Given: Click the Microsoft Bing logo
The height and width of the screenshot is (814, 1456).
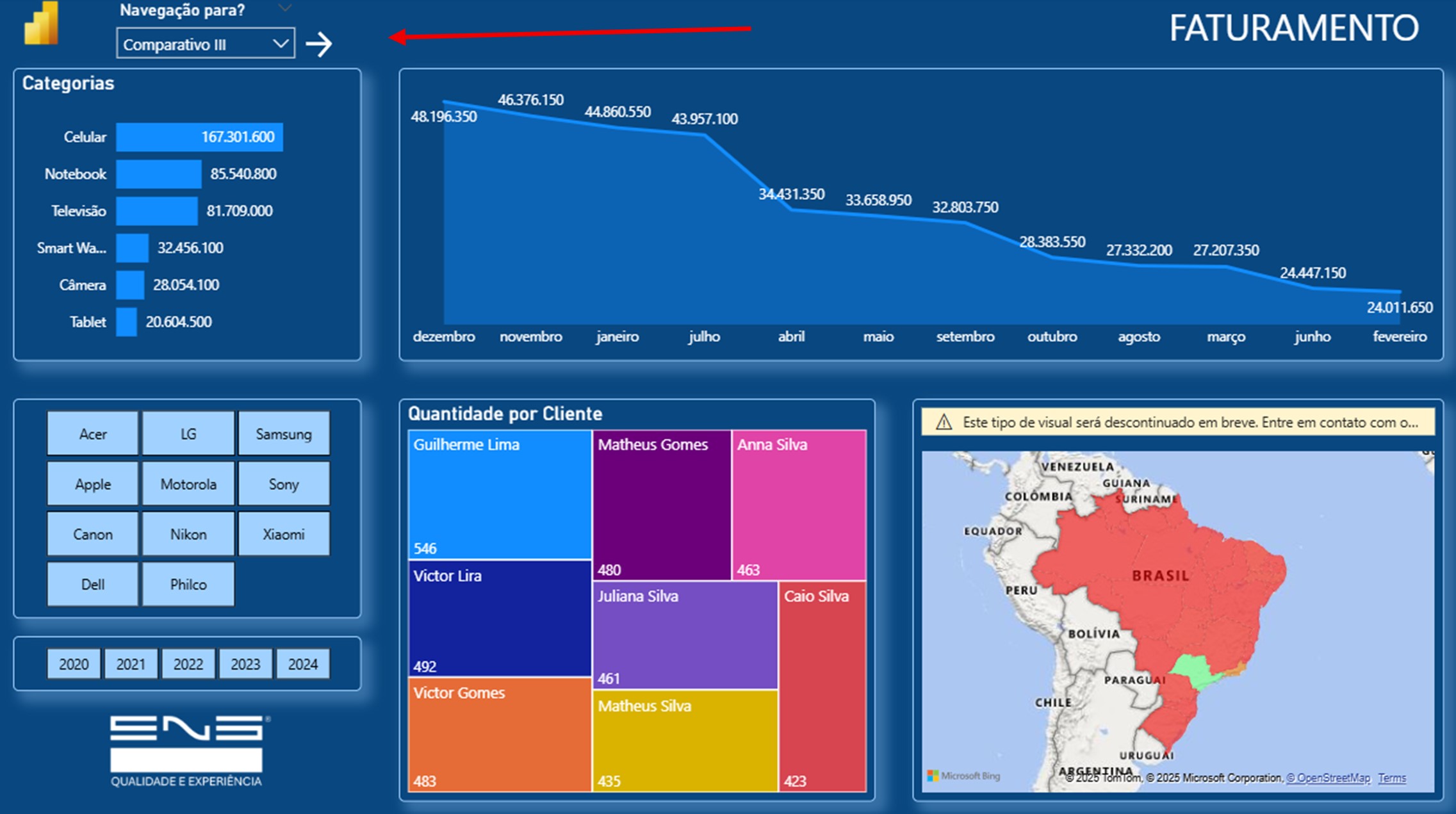Looking at the screenshot, I should tap(963, 776).
